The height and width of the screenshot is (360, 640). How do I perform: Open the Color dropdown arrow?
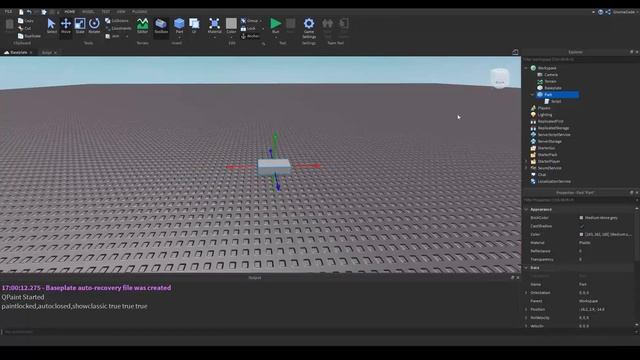[231, 37]
